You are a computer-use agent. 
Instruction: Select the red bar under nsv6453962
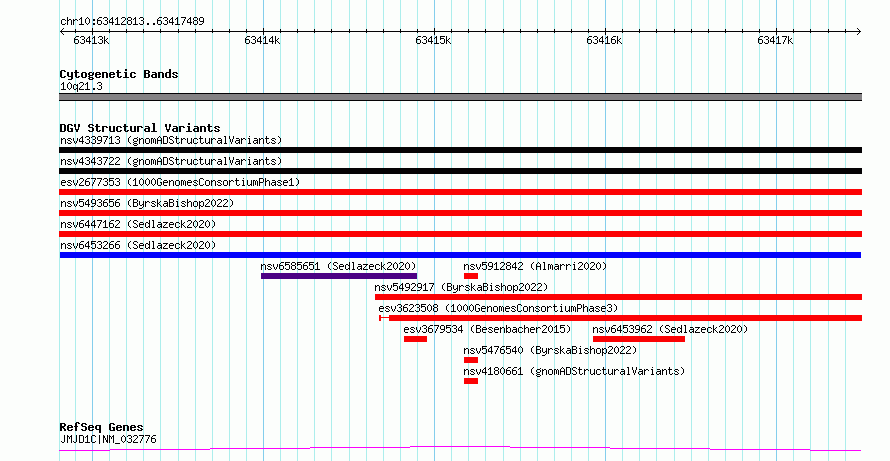tap(639, 339)
